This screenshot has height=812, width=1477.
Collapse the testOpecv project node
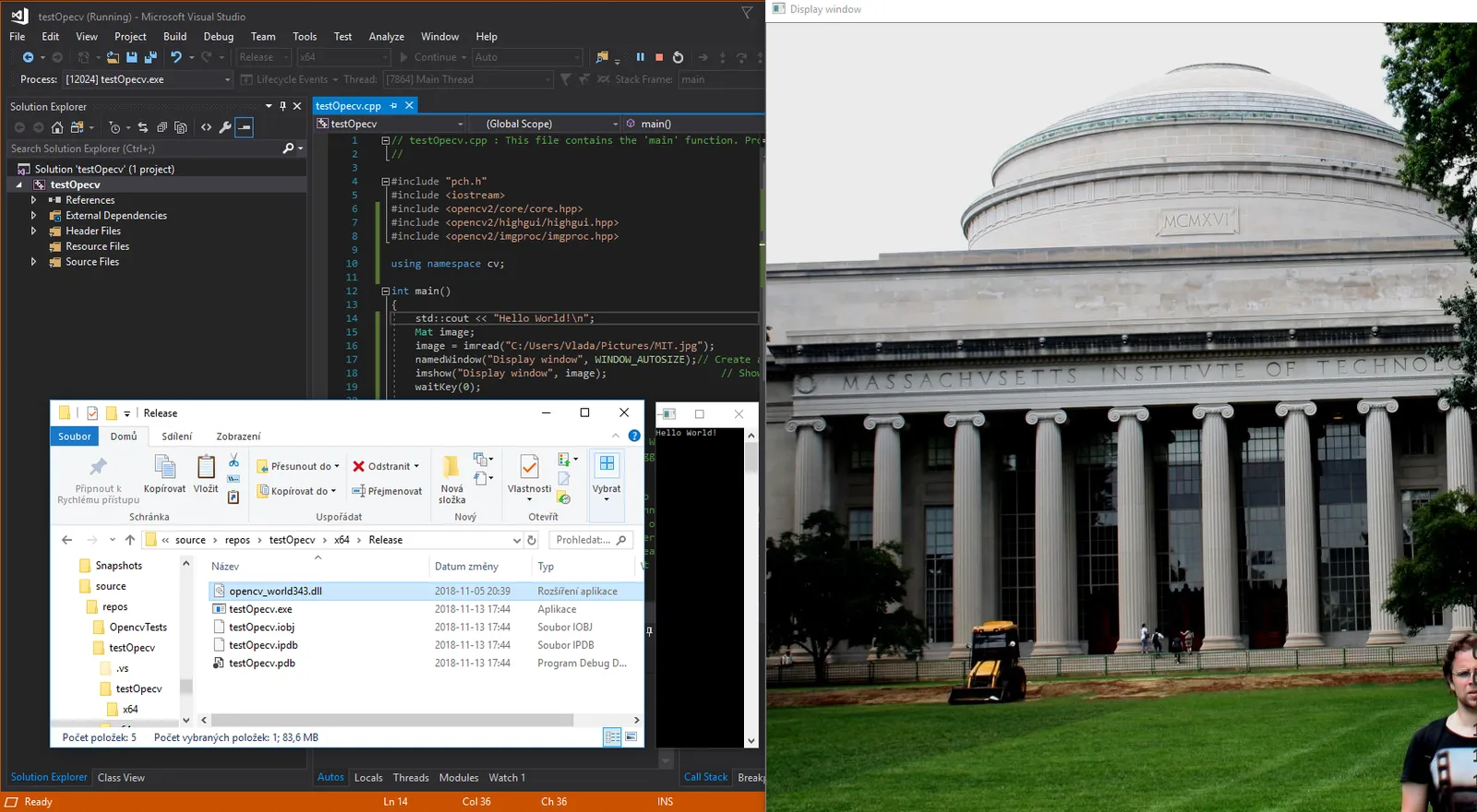19,185
